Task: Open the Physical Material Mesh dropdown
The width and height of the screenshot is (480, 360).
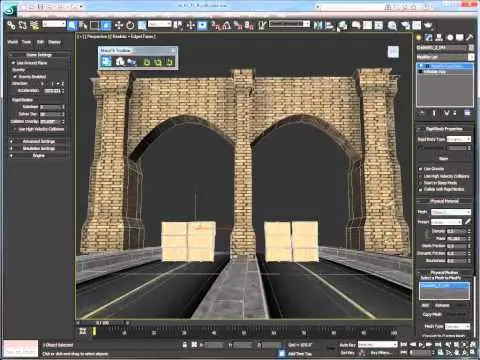Action: pyautogui.click(x=451, y=212)
